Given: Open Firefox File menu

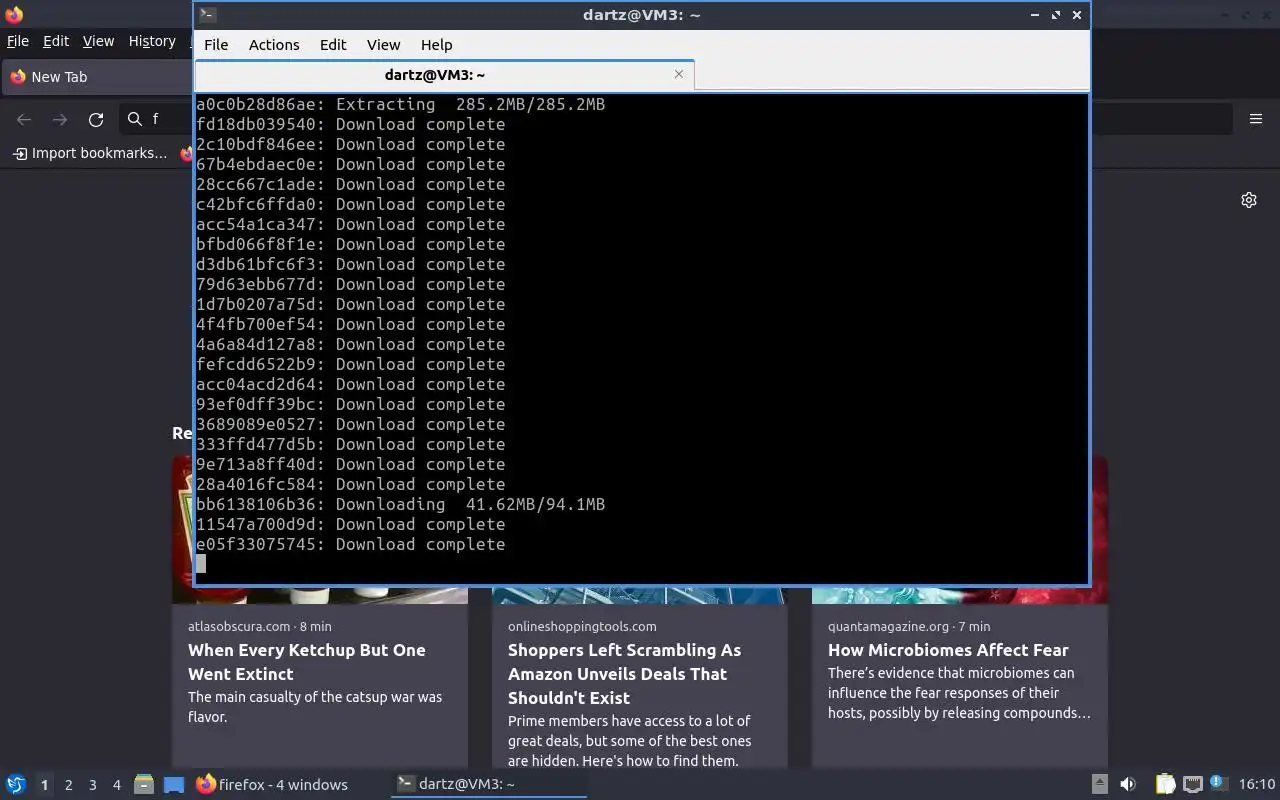Looking at the screenshot, I should pyautogui.click(x=18, y=41).
